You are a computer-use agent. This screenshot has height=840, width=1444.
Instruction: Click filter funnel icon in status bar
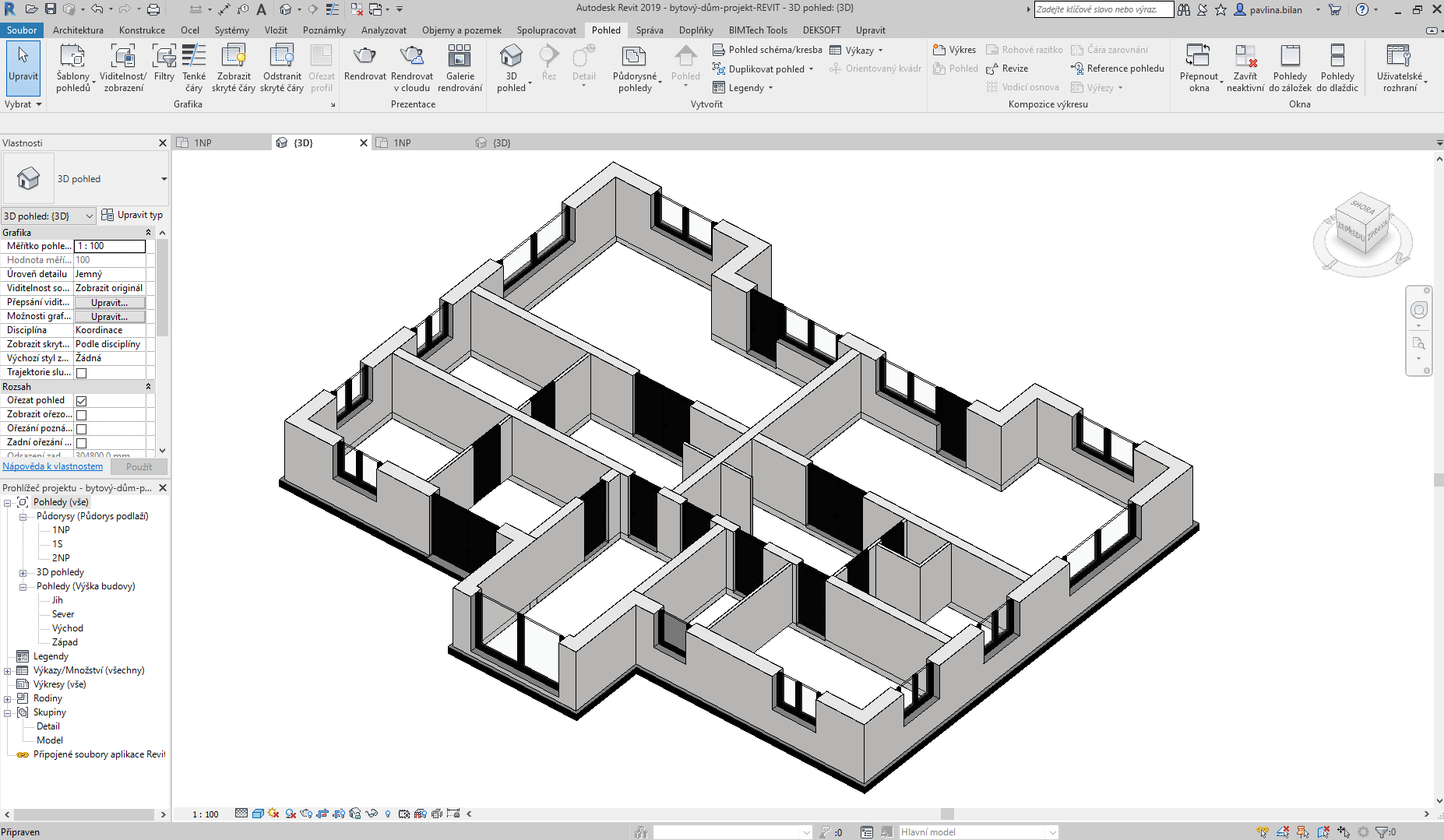tap(1382, 832)
